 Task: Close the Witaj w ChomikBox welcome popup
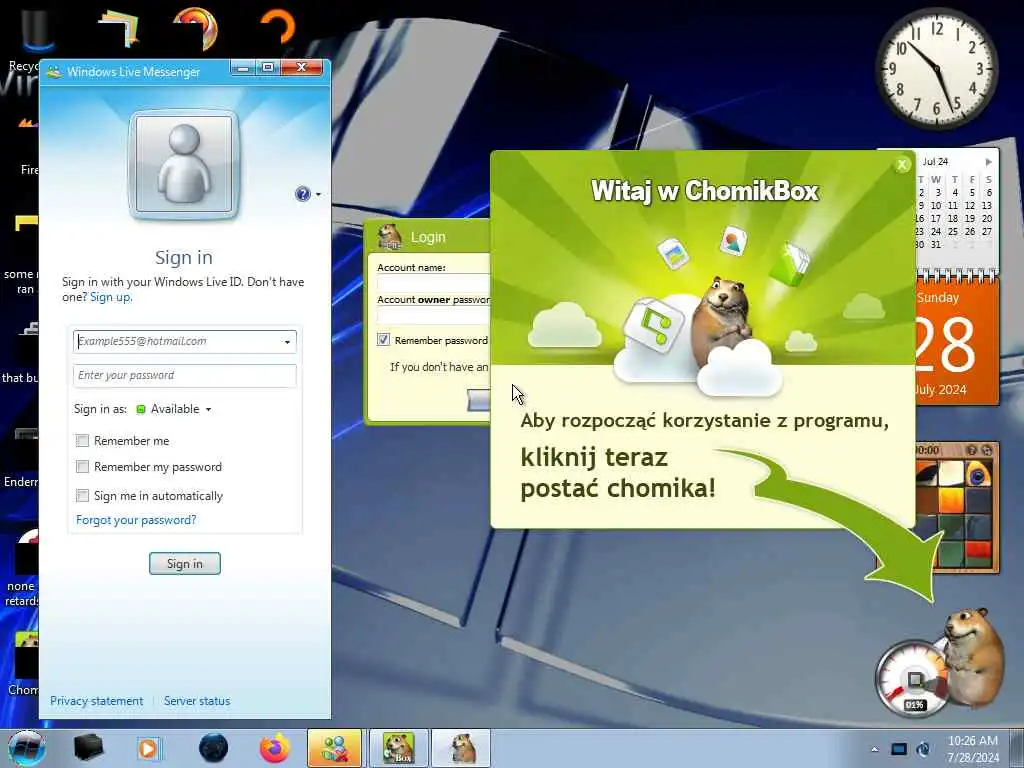pos(903,165)
